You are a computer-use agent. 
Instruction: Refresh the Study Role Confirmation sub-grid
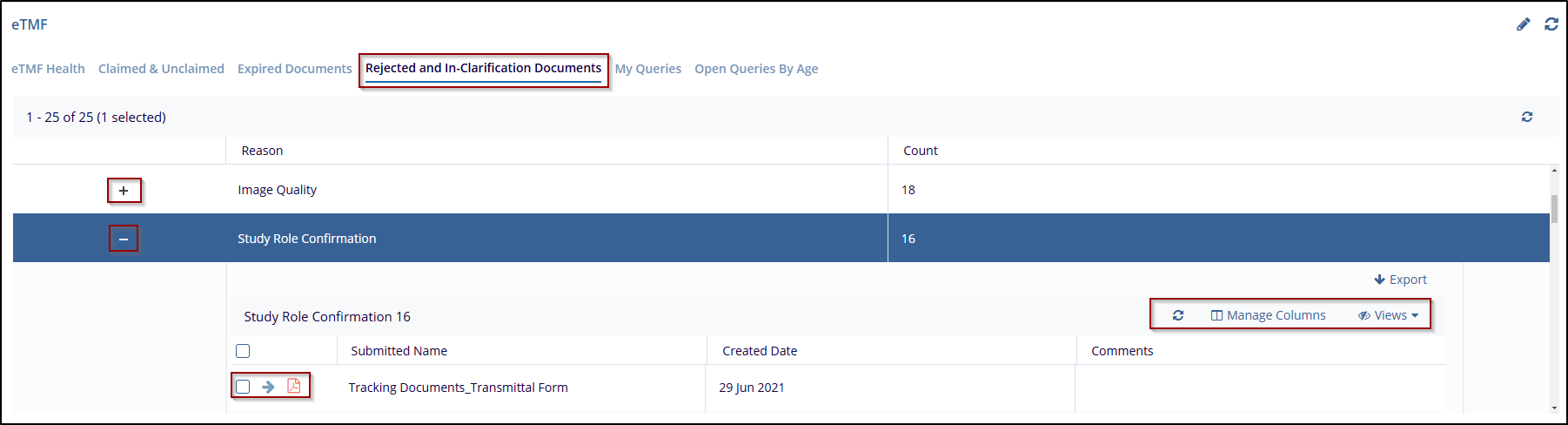(x=1177, y=315)
